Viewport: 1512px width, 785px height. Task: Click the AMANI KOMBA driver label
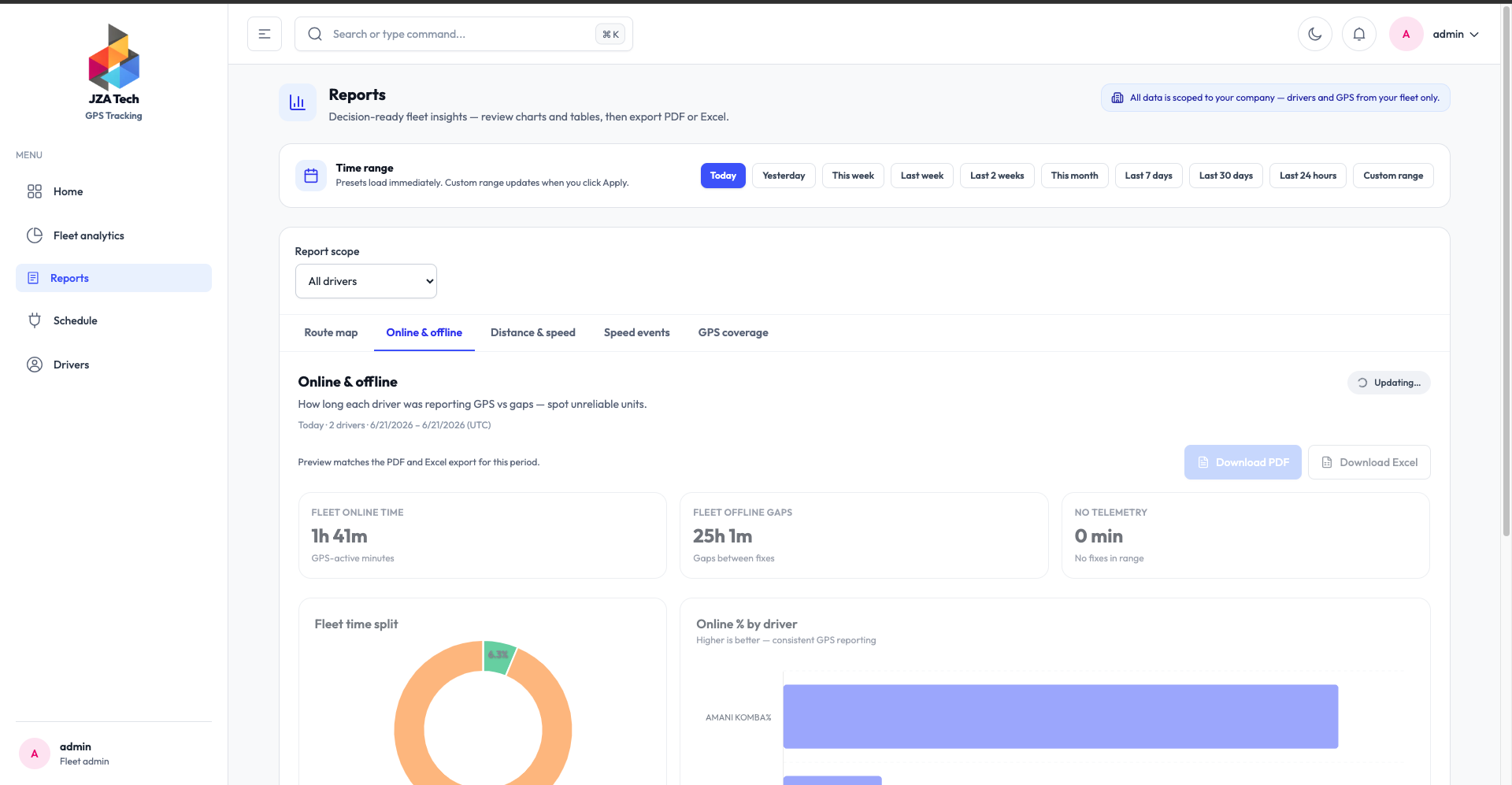(738, 717)
